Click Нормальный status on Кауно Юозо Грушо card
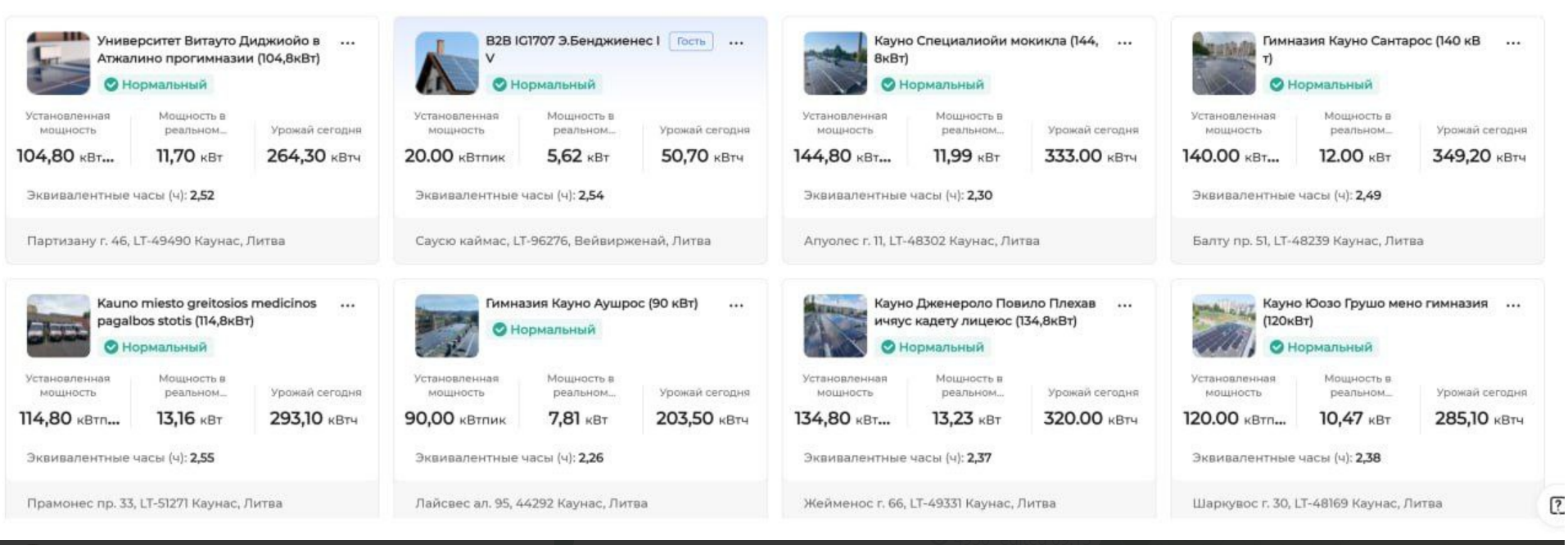1568x545 pixels. [1321, 347]
